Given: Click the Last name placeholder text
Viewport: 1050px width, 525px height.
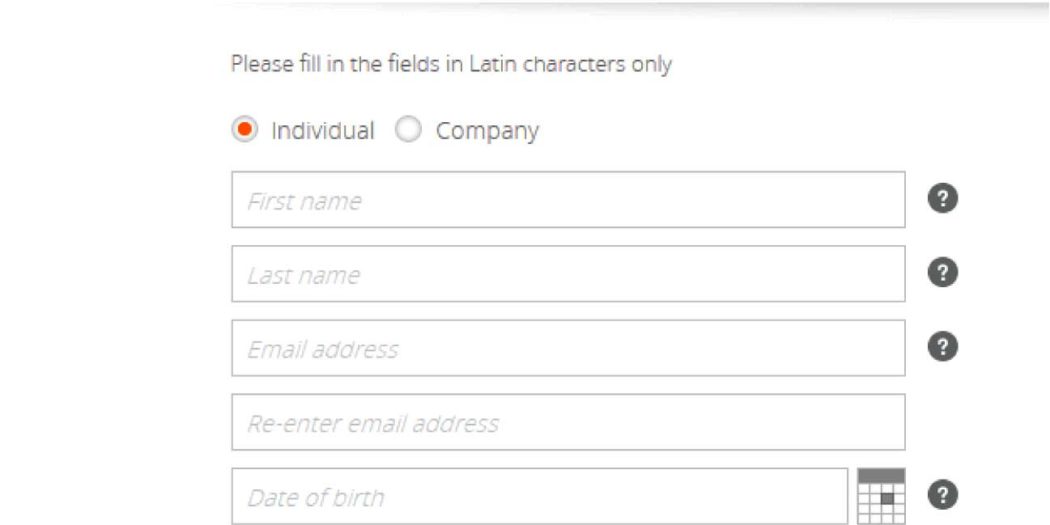Looking at the screenshot, I should [x=303, y=275].
